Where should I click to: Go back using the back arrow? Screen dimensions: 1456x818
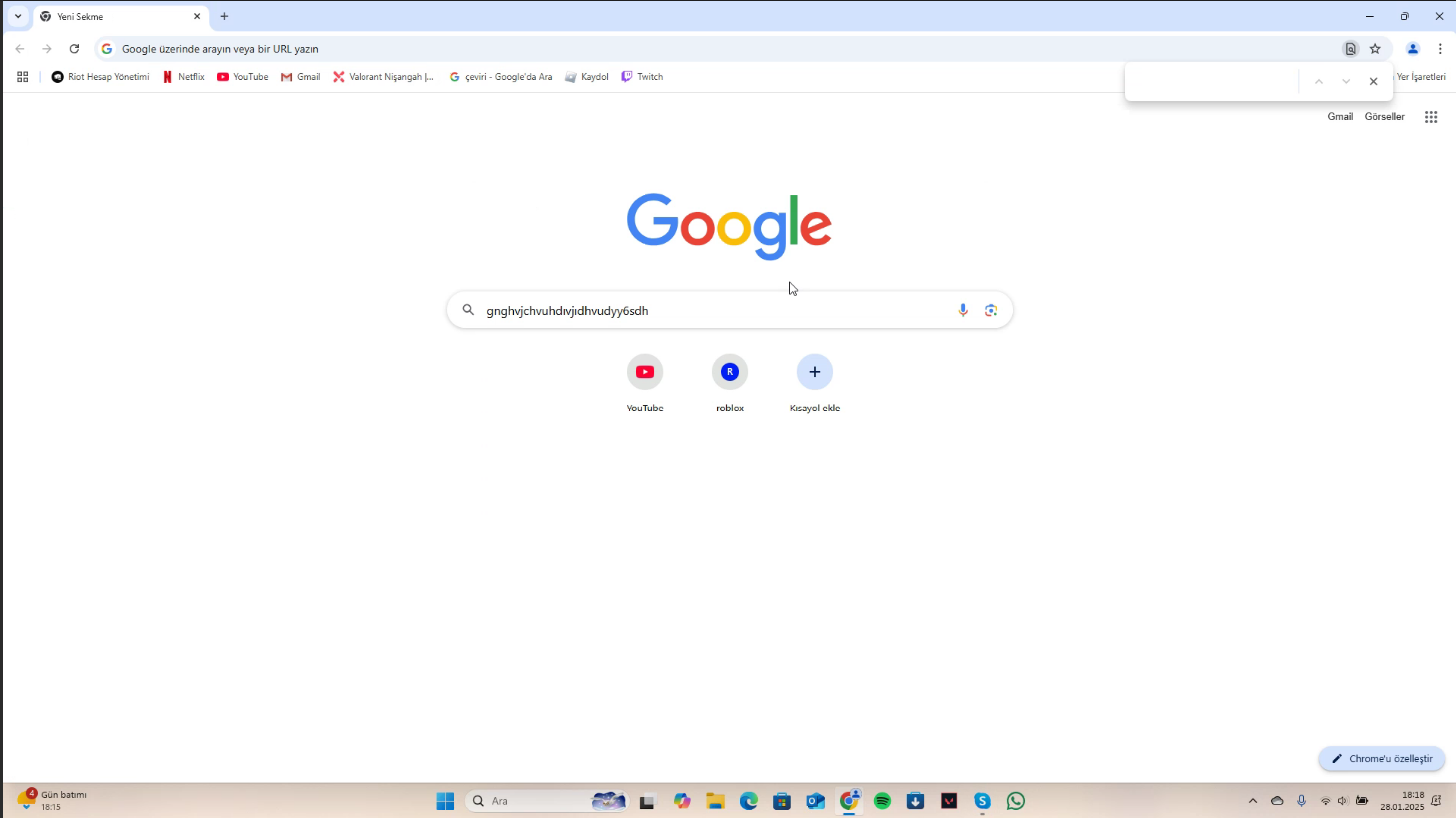pyautogui.click(x=20, y=49)
